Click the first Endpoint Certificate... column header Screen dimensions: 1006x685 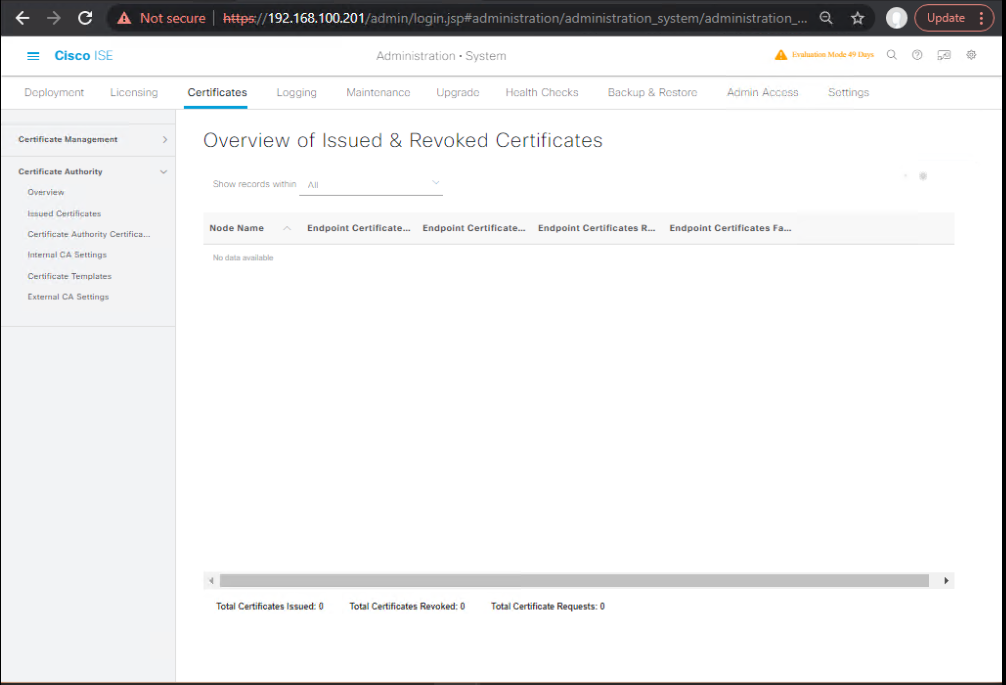click(359, 228)
